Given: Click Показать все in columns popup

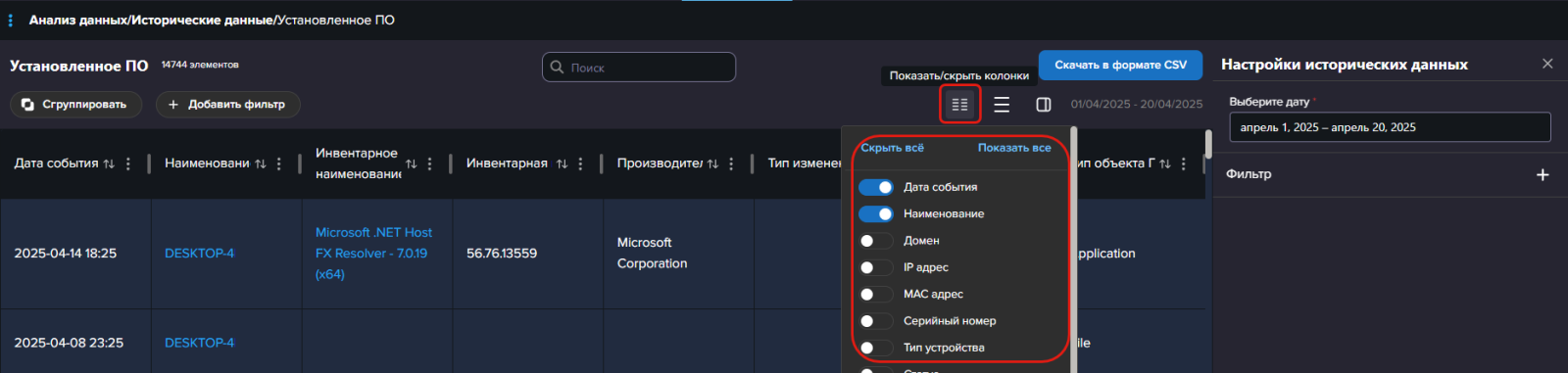Looking at the screenshot, I should [x=1014, y=148].
